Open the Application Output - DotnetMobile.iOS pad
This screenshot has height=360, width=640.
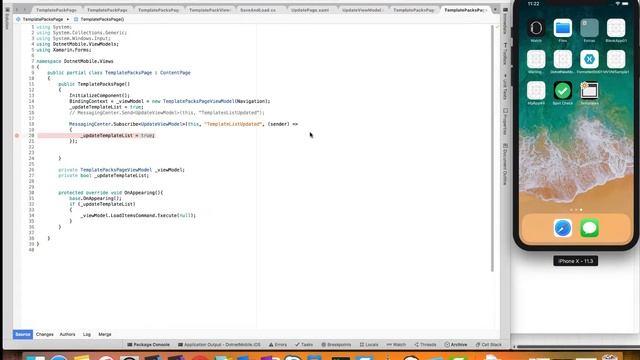(219, 345)
